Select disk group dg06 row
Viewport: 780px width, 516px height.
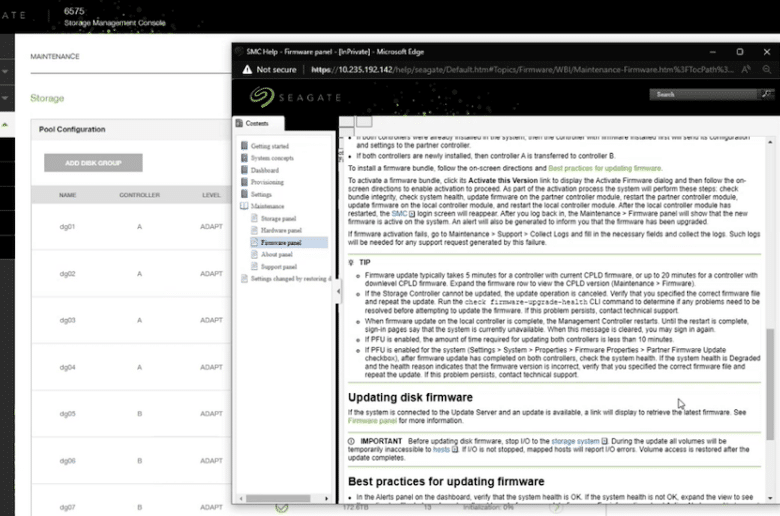pos(131,461)
